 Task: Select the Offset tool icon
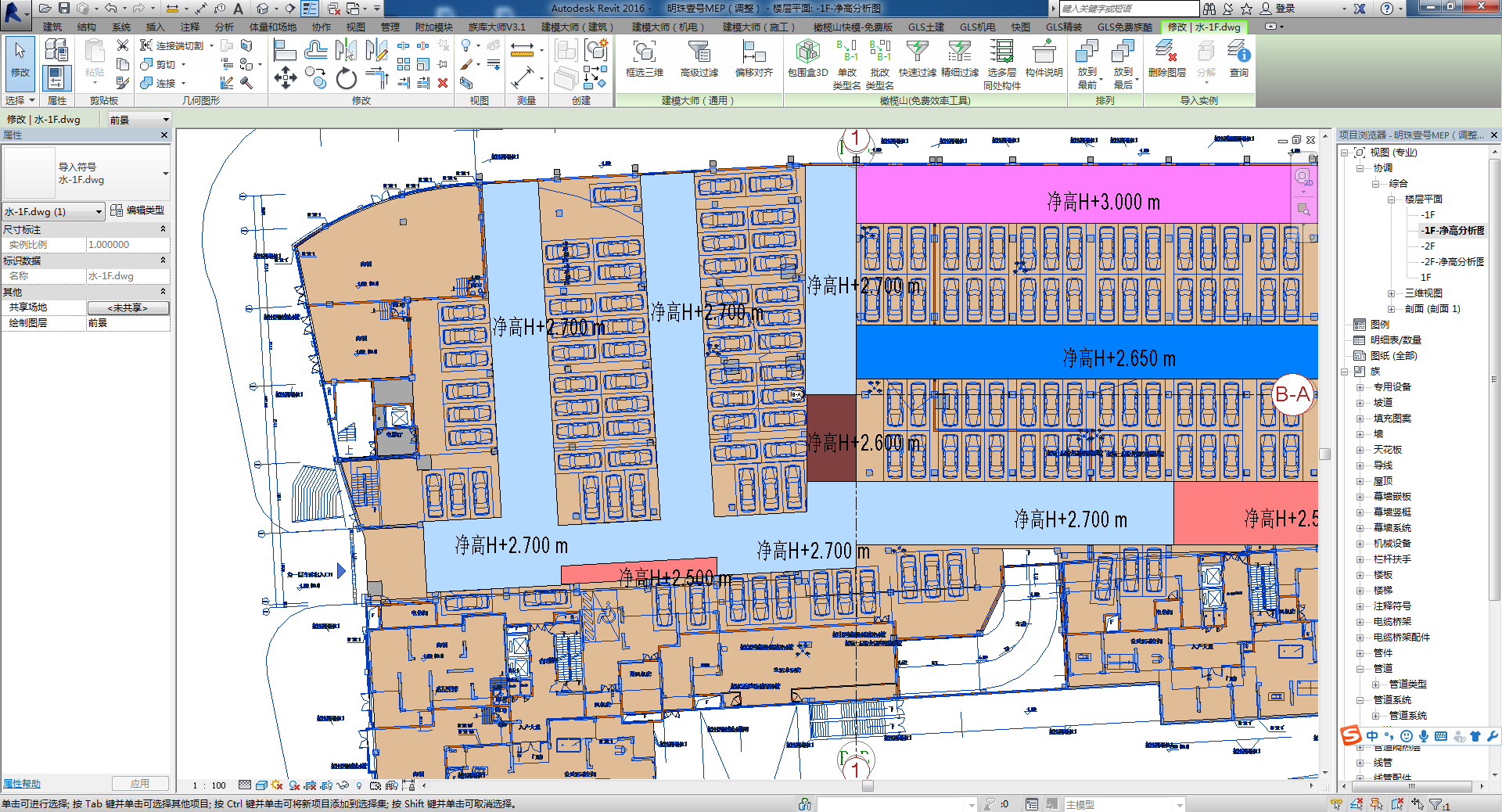pos(316,50)
